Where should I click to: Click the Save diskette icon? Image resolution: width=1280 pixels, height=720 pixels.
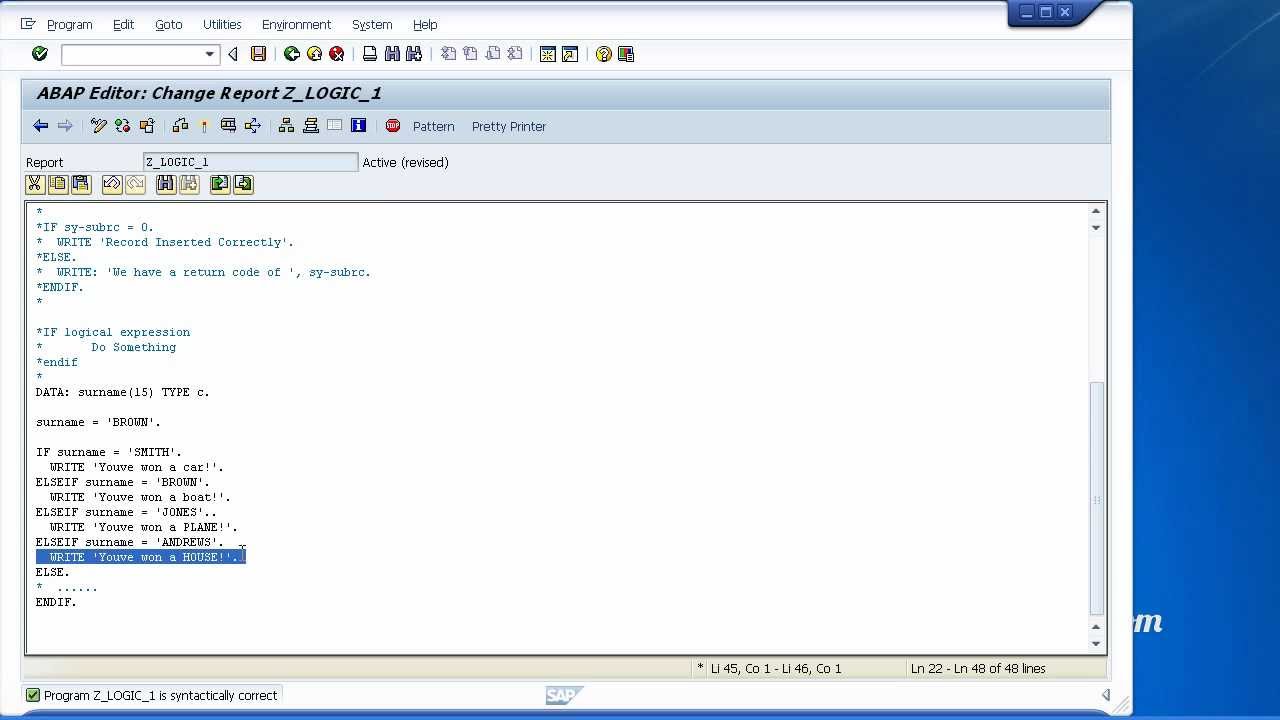coord(259,54)
